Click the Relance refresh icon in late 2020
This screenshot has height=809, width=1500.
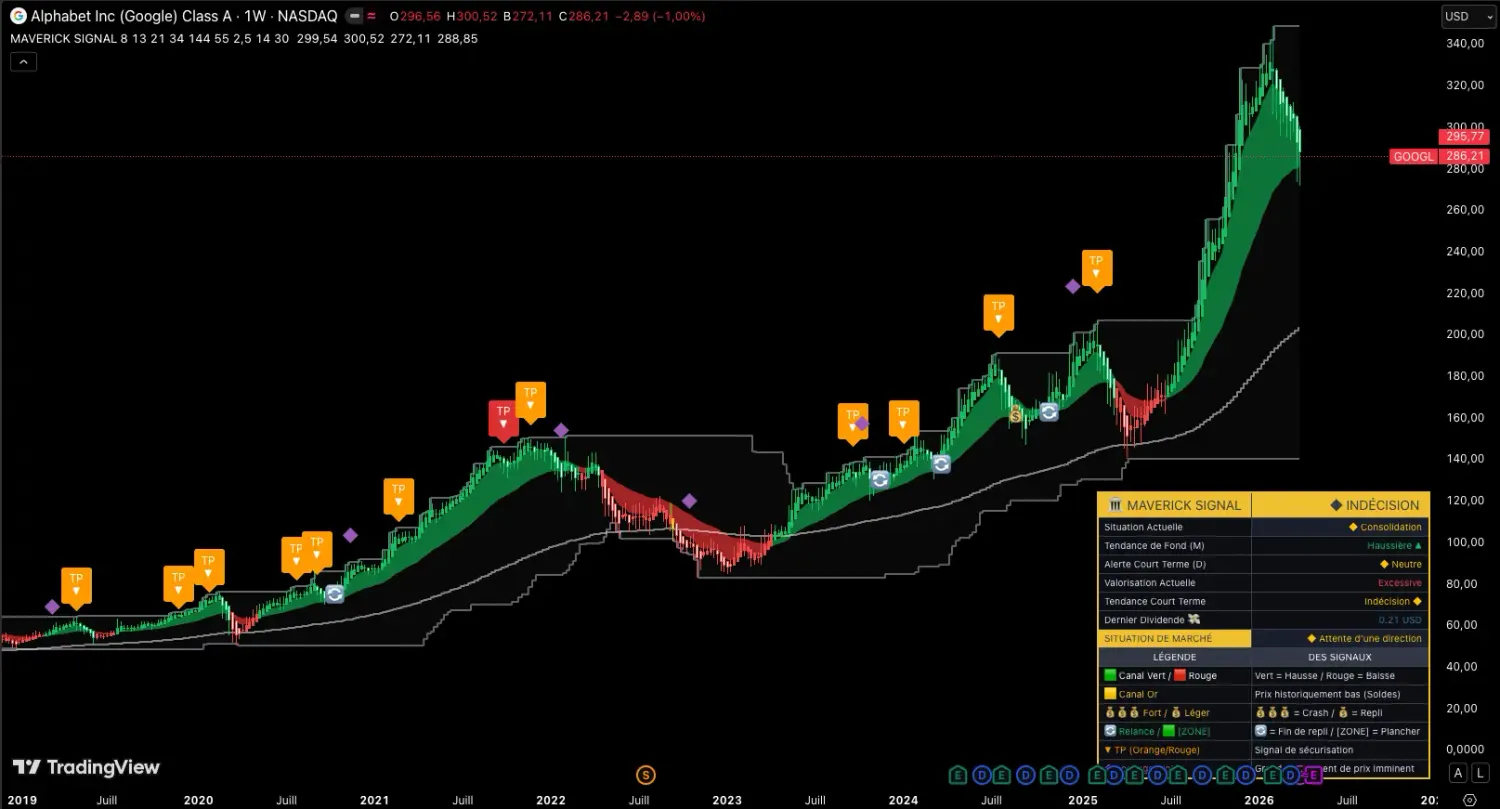tap(334, 594)
